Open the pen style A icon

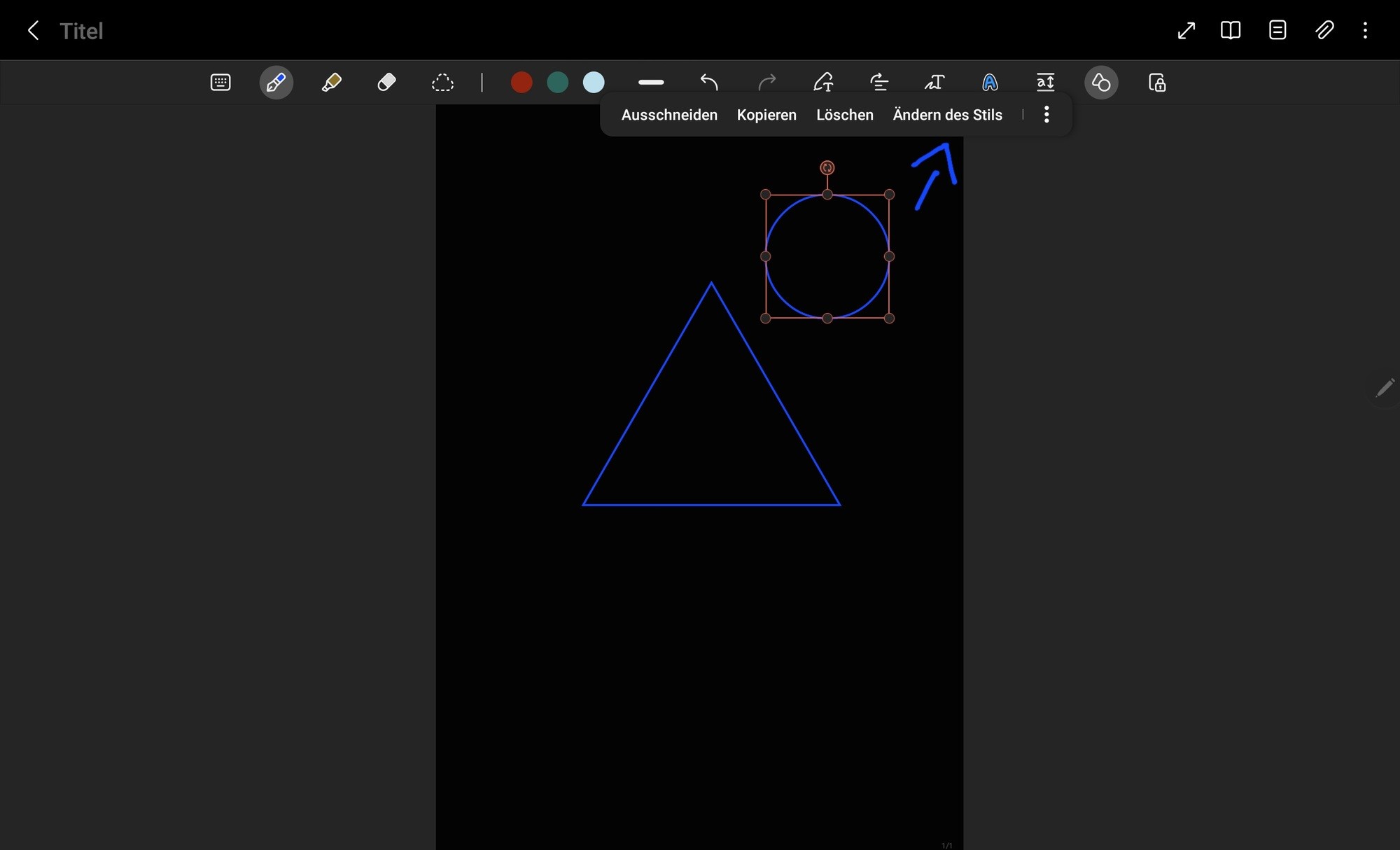click(x=990, y=83)
